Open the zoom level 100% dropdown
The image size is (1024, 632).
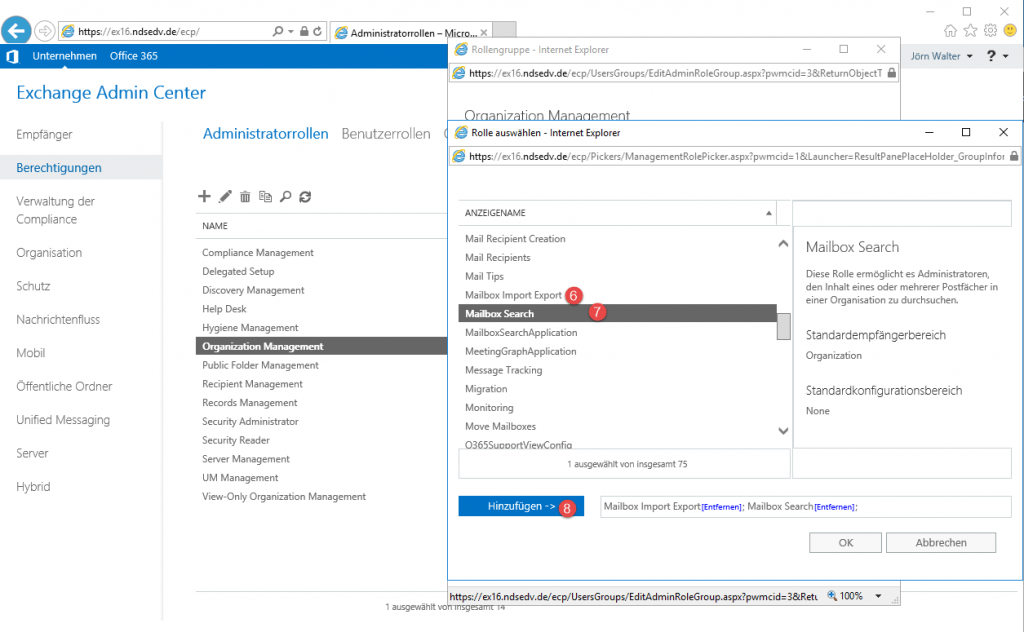[x=862, y=596]
